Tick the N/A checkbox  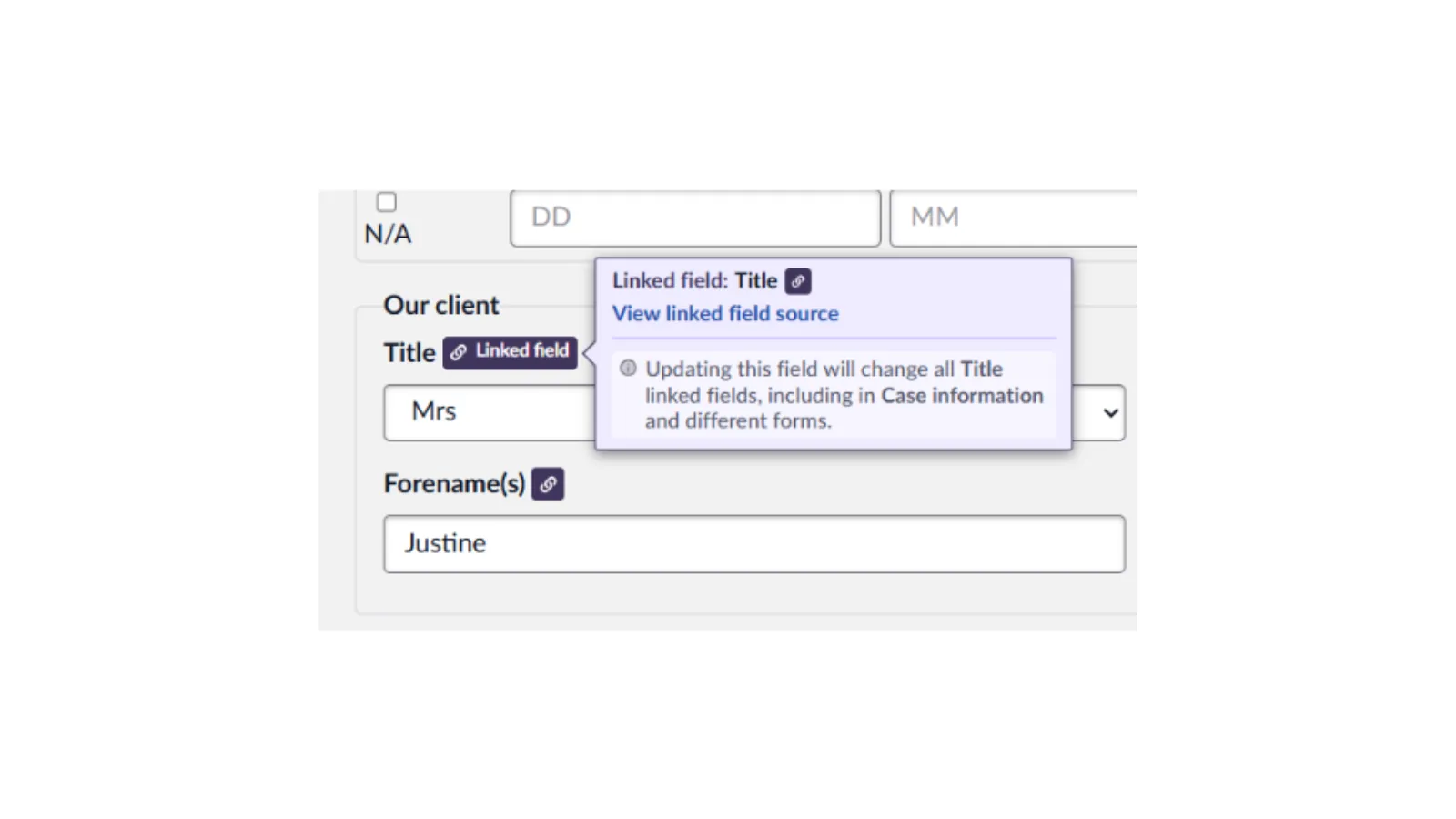tap(387, 202)
